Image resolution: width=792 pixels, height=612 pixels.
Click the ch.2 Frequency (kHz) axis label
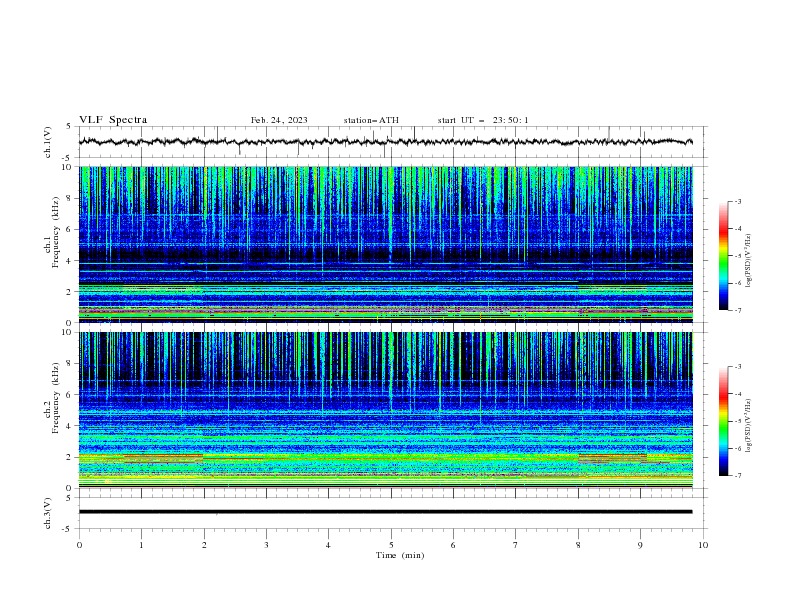coord(52,398)
